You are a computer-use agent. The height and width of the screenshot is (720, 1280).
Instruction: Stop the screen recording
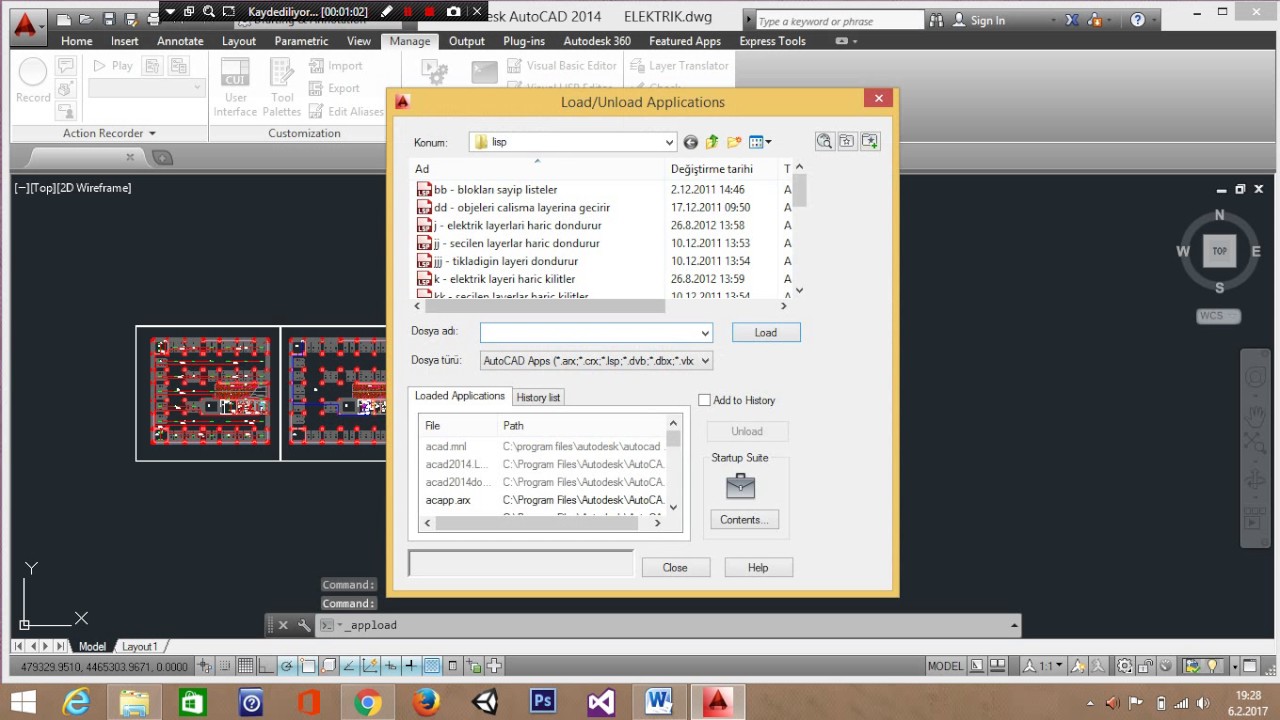(429, 12)
